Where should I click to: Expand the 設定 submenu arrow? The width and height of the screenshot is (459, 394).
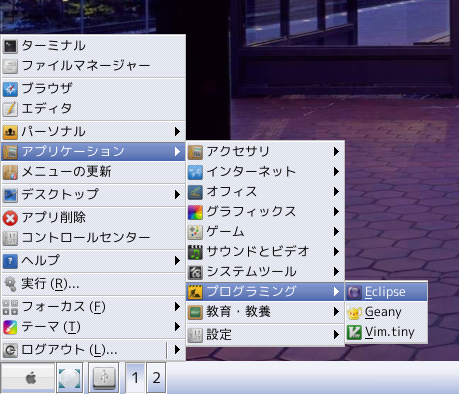click(x=336, y=334)
